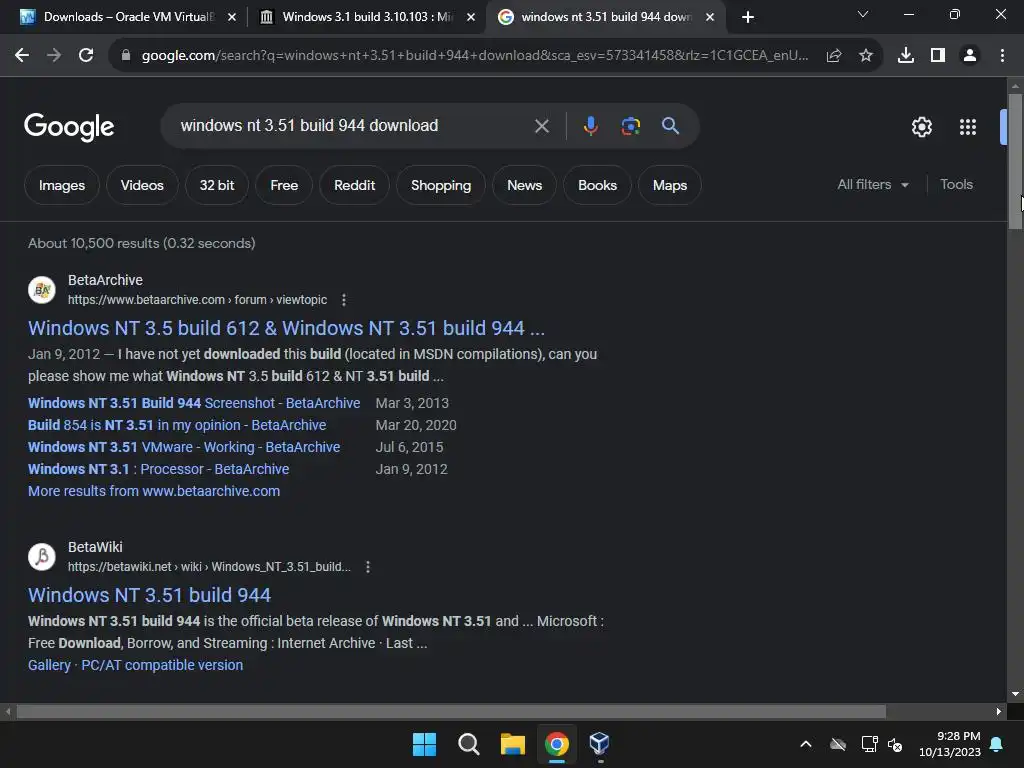1024x768 pixels.
Task: Open the clock and date in the taskbar
Action: click(950, 744)
